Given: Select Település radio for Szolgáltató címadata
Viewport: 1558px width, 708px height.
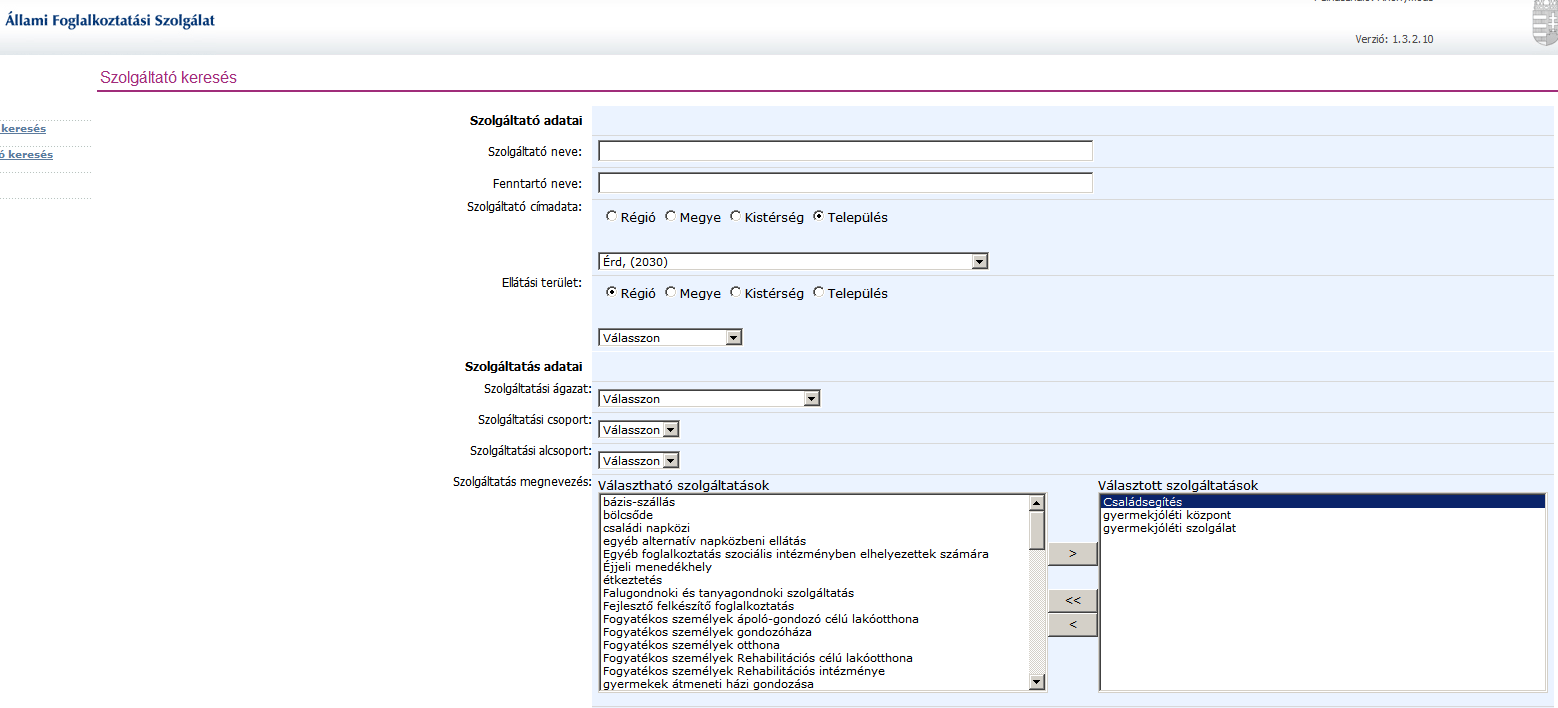Looking at the screenshot, I should (819, 216).
